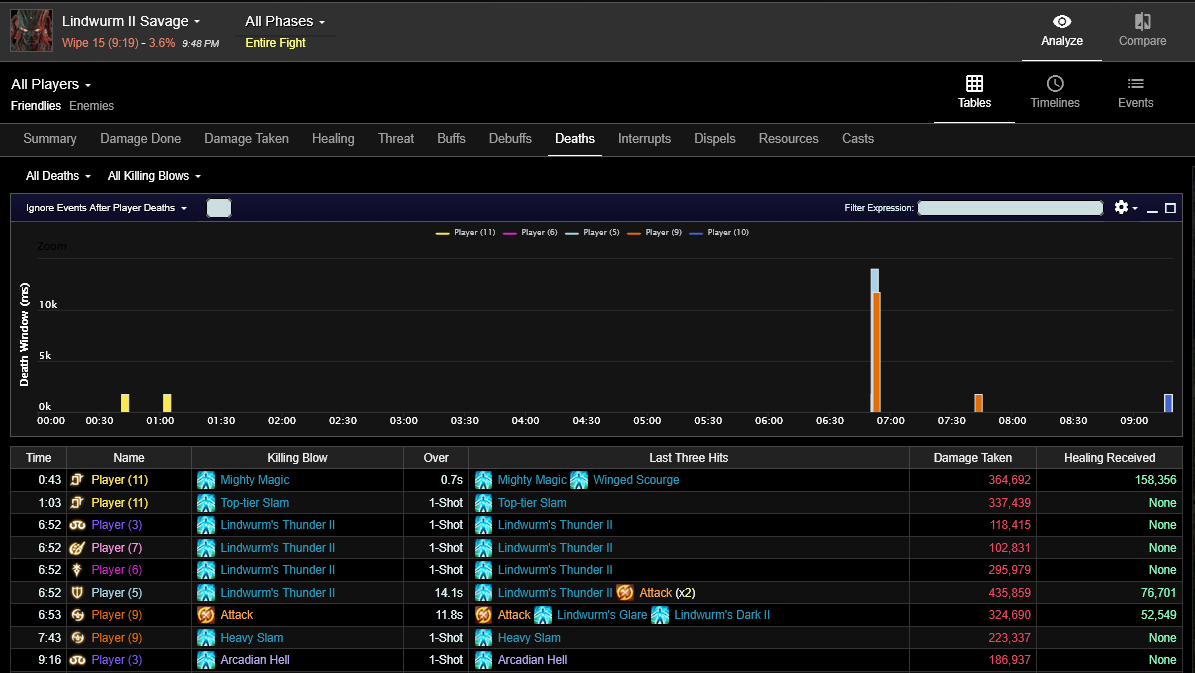
Task: Click job icon for Player (3) at 9:16
Action: 77,660
